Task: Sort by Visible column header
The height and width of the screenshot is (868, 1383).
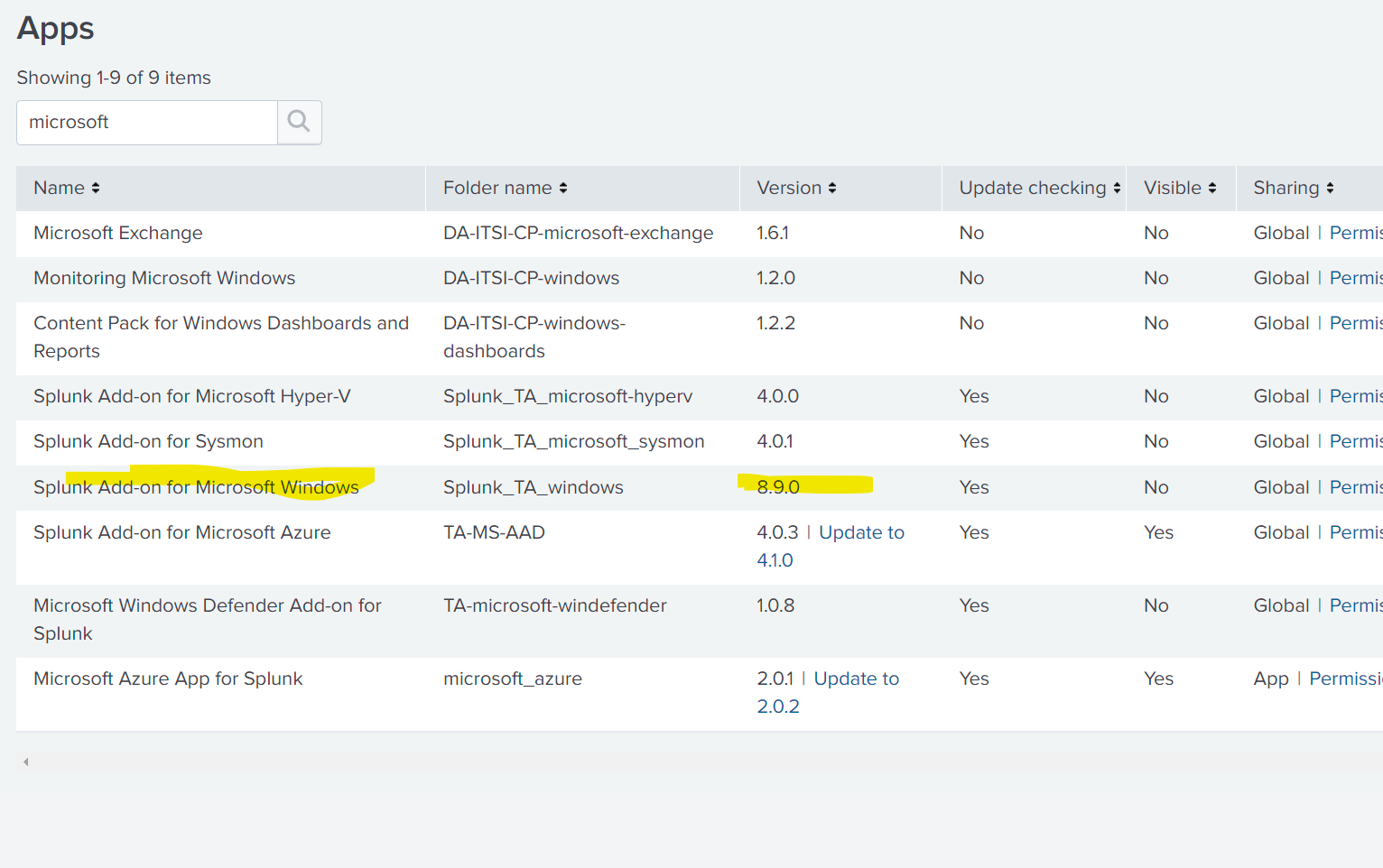Action: [1179, 188]
